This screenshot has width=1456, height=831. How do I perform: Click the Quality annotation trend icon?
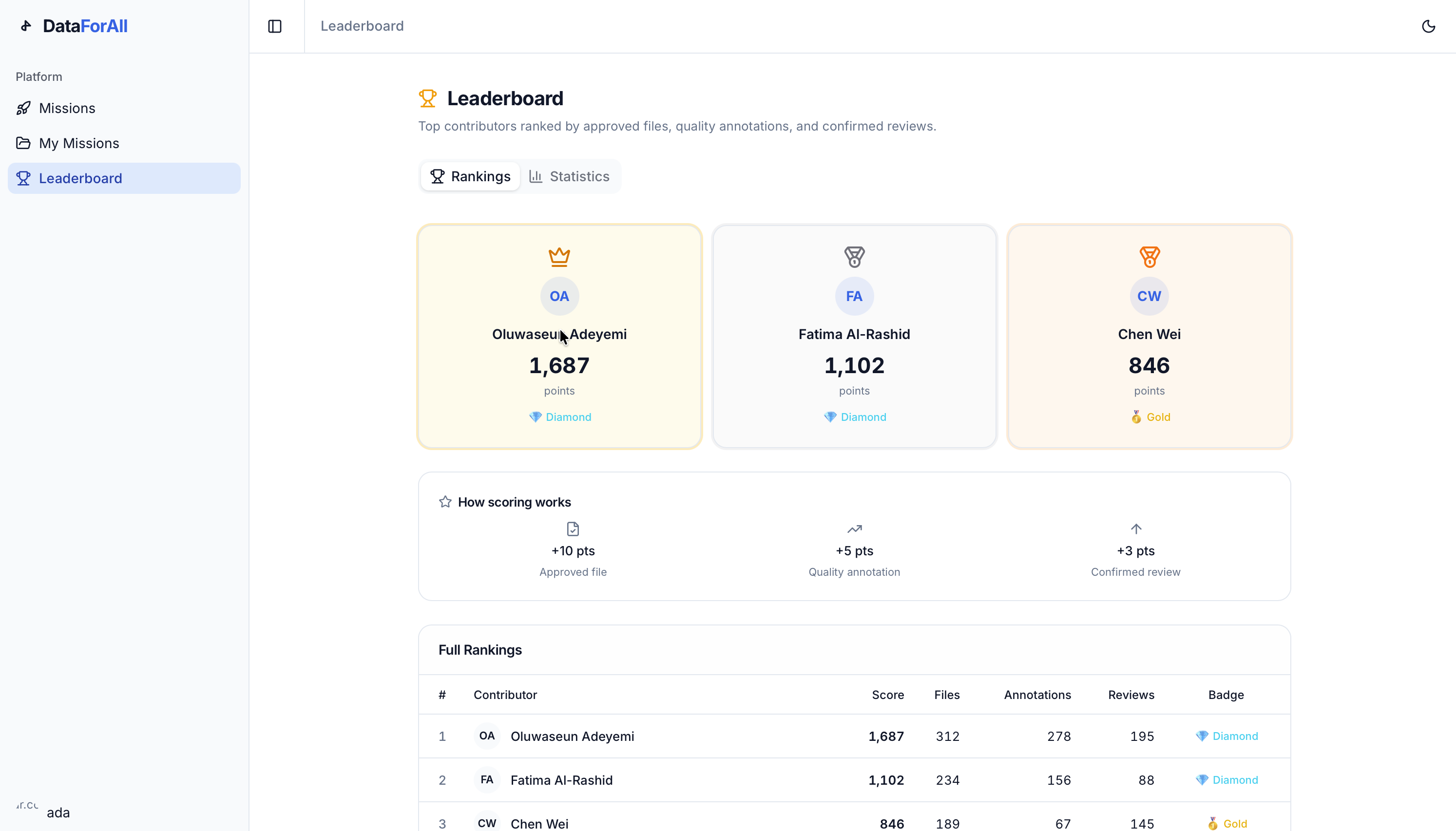pos(854,529)
